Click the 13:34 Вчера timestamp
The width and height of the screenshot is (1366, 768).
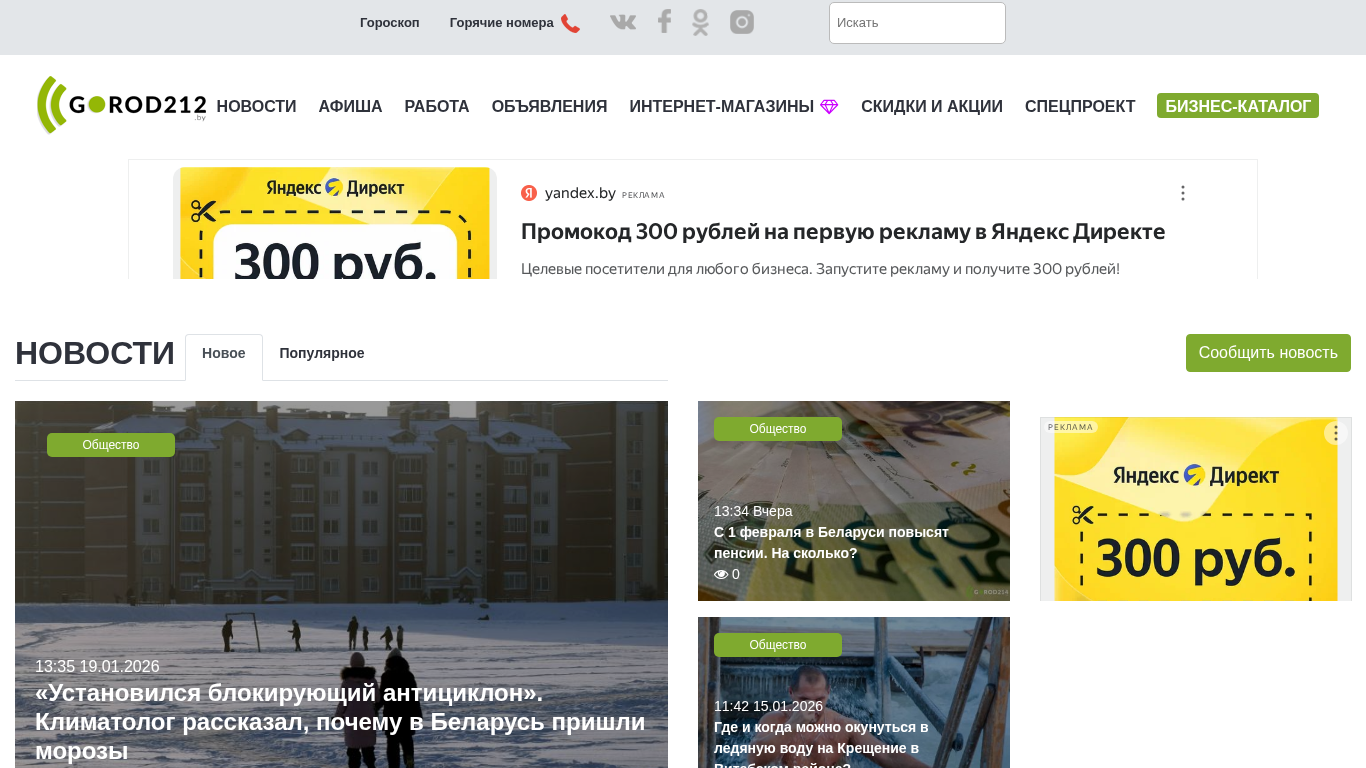coord(753,511)
